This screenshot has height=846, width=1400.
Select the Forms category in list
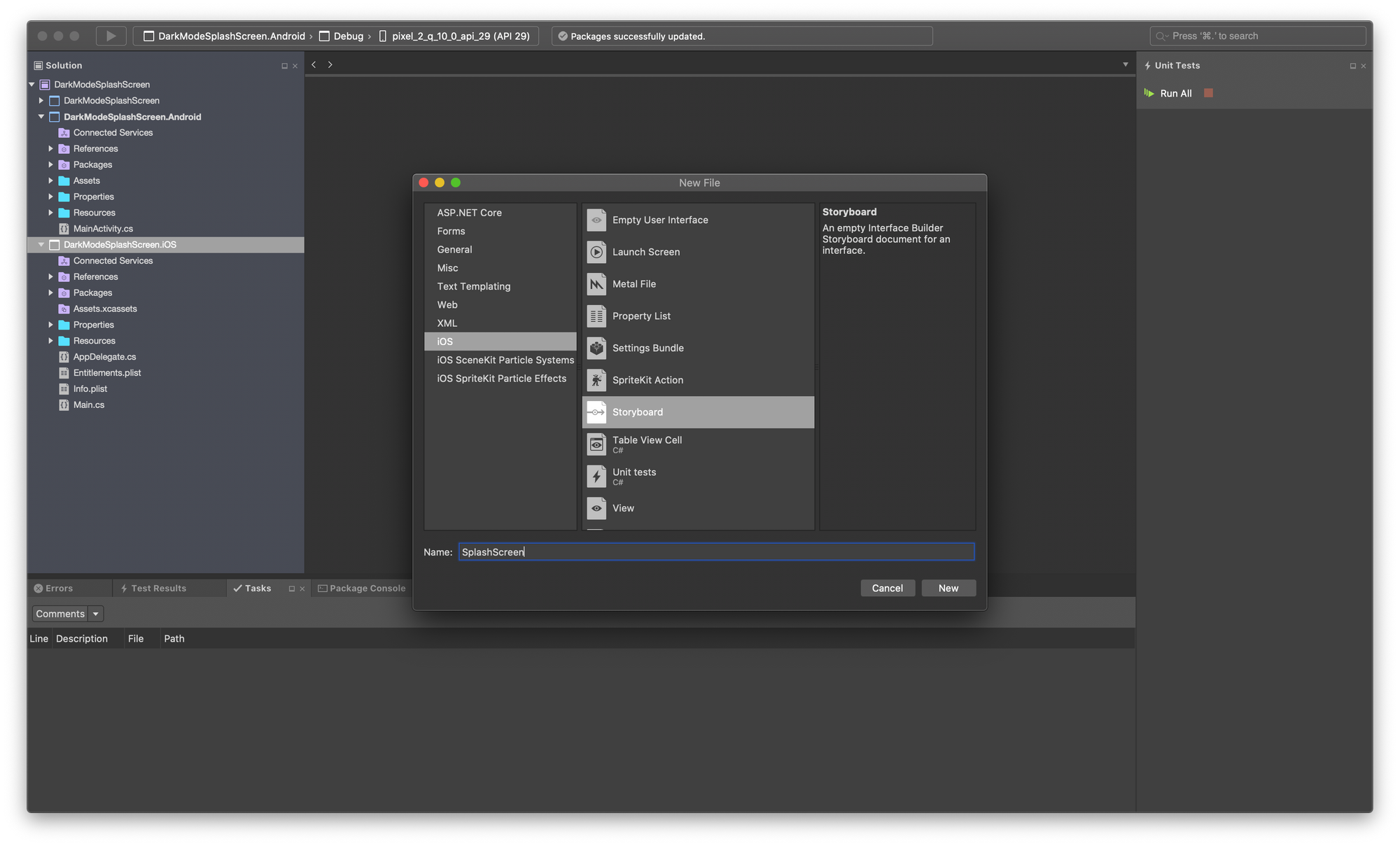[451, 231]
